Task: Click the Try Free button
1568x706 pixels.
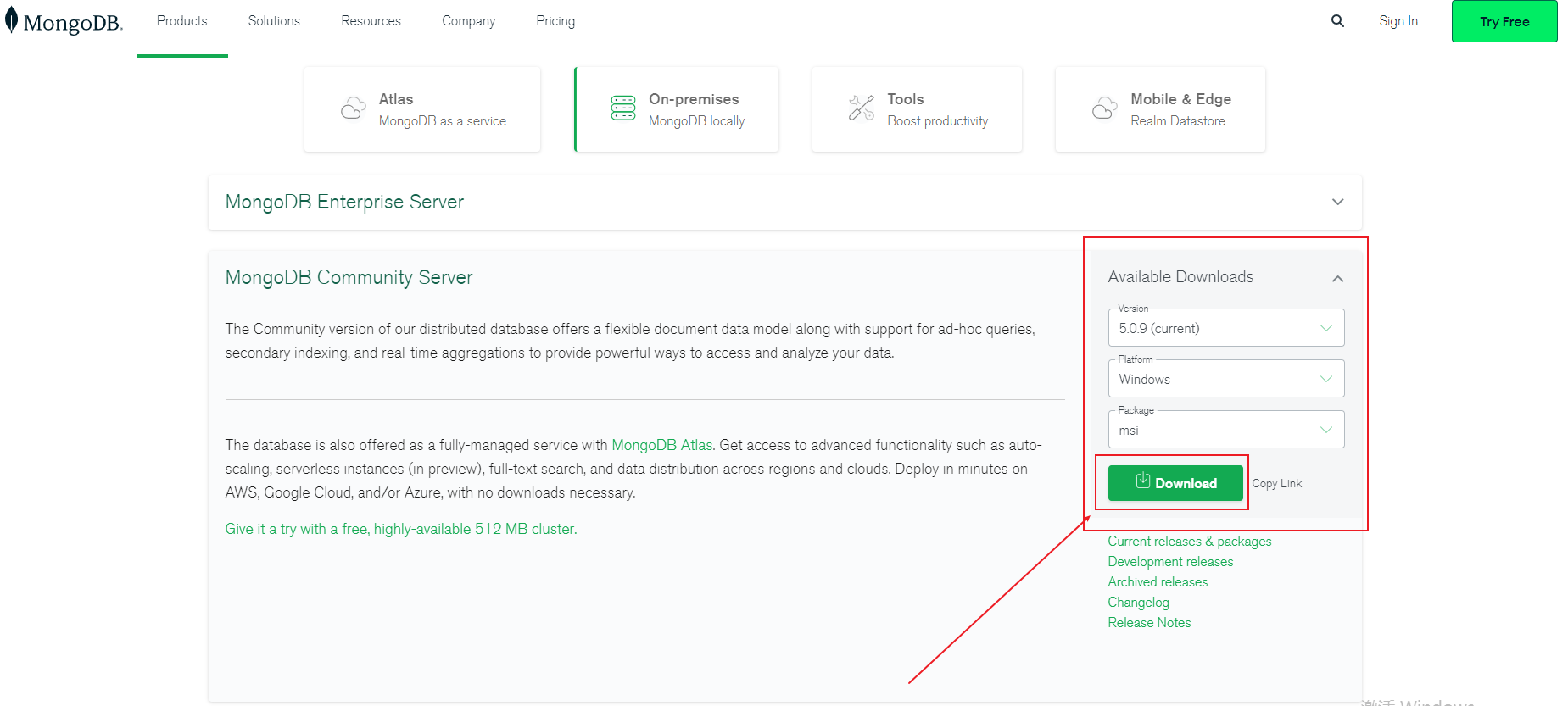Action: click(x=1504, y=21)
